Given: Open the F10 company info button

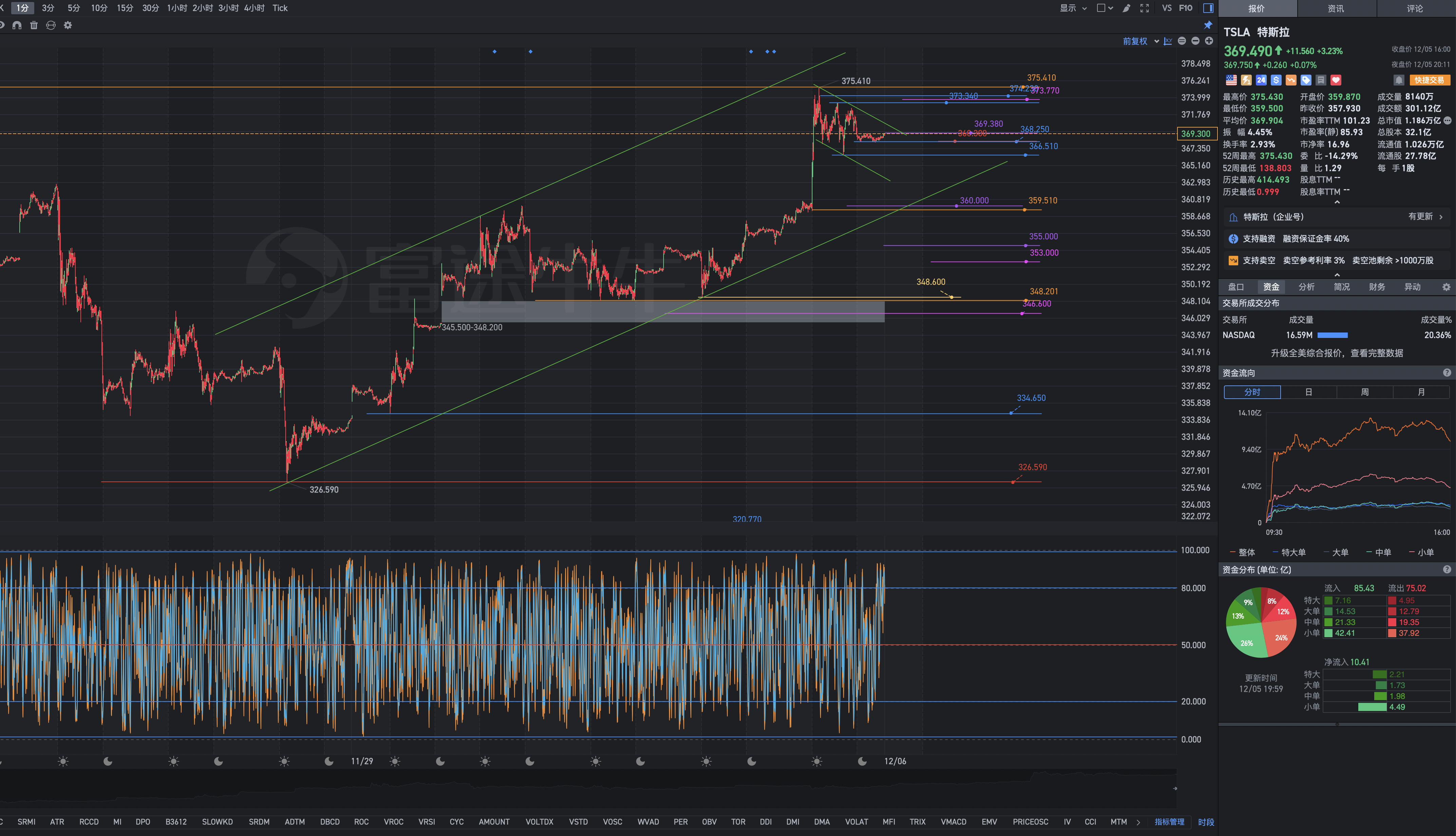Looking at the screenshot, I should pyautogui.click(x=1186, y=8).
